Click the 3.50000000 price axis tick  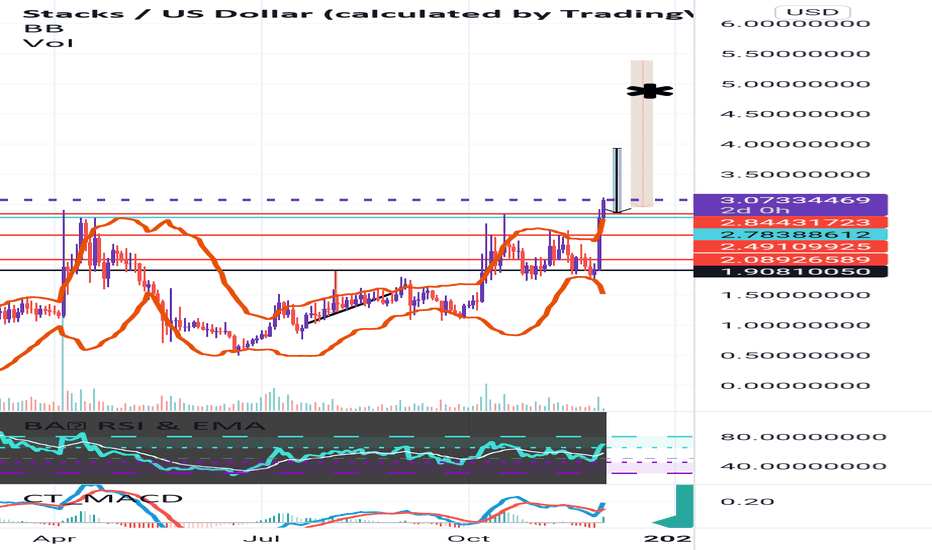coord(795,174)
